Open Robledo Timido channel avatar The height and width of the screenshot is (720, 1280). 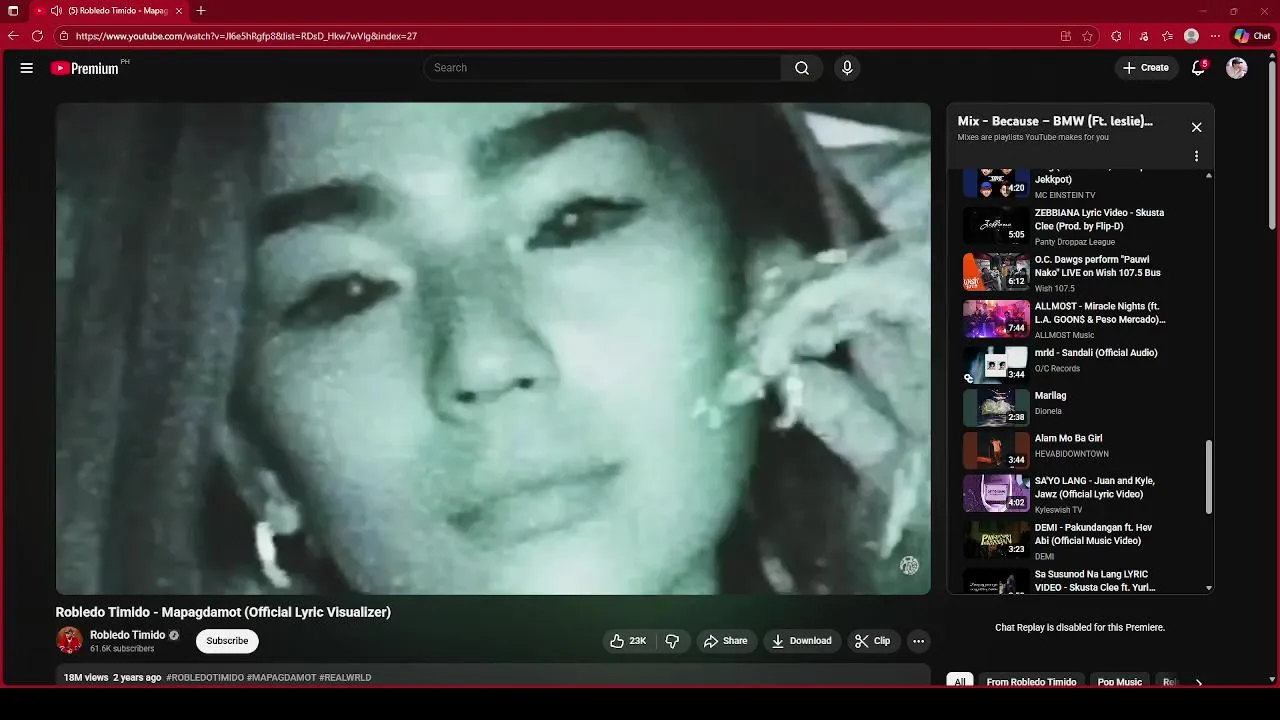click(x=69, y=640)
